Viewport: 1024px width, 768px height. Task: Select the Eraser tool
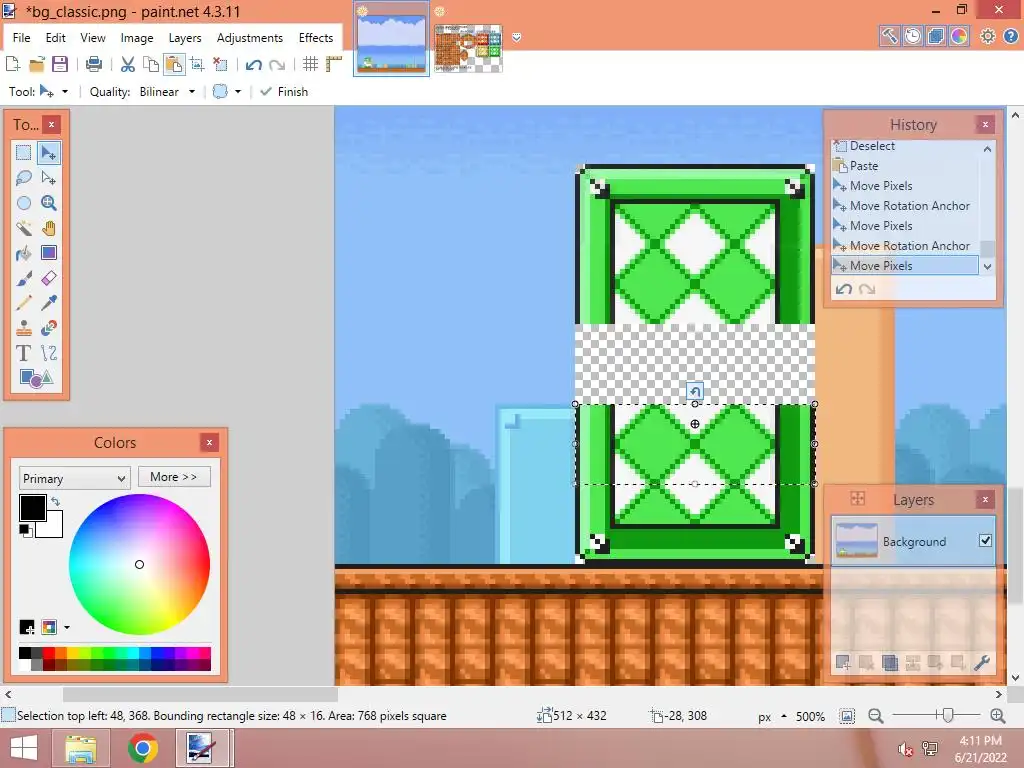point(48,278)
